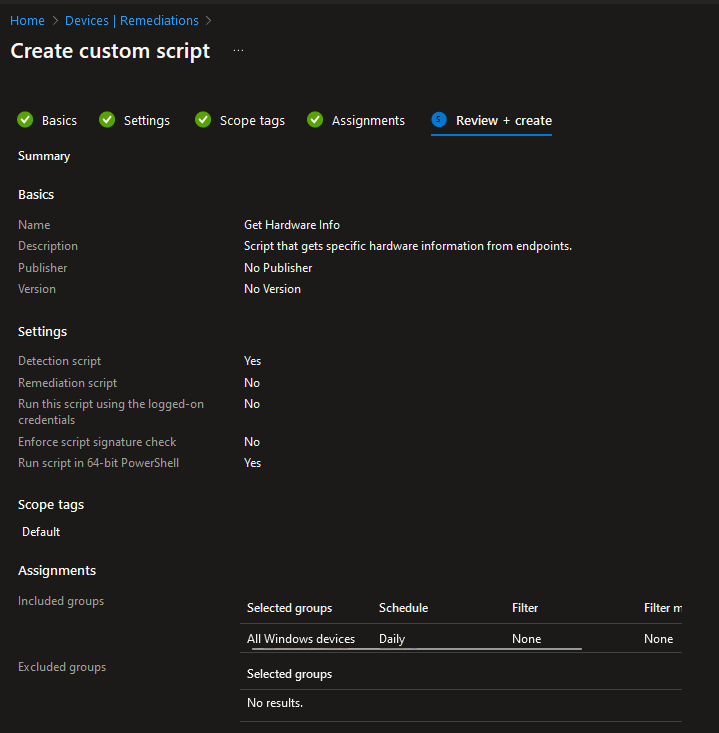Click Selected groups header under Excluded groups

click(x=289, y=674)
